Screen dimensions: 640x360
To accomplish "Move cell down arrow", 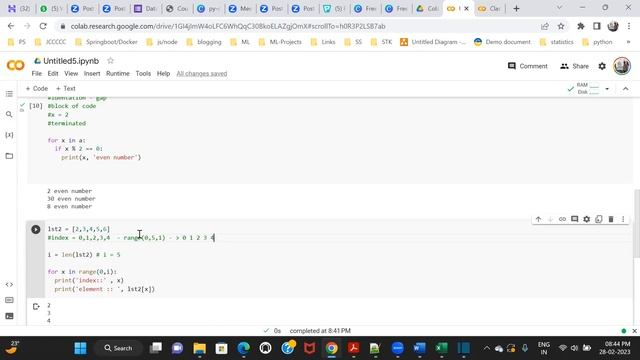I will 550,219.
